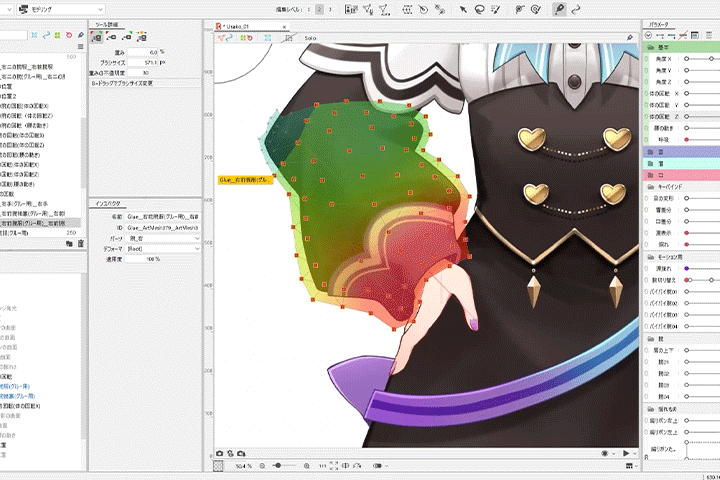Click the first target-circle tool icon in toolbar
Screen dimensions: 720x480
coord(519,9)
